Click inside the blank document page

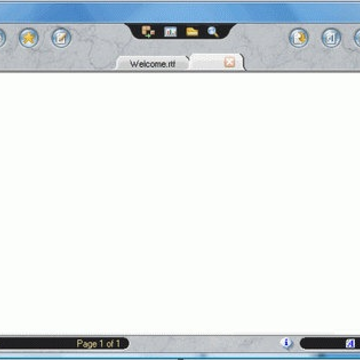(180, 203)
